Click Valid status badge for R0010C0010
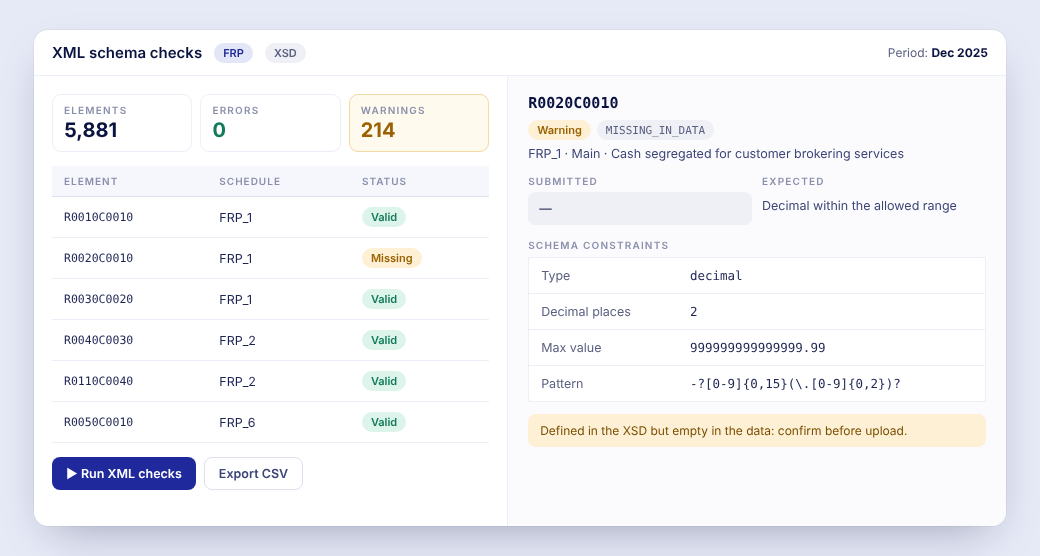Viewport: 1040px width, 556px height. (x=383, y=217)
